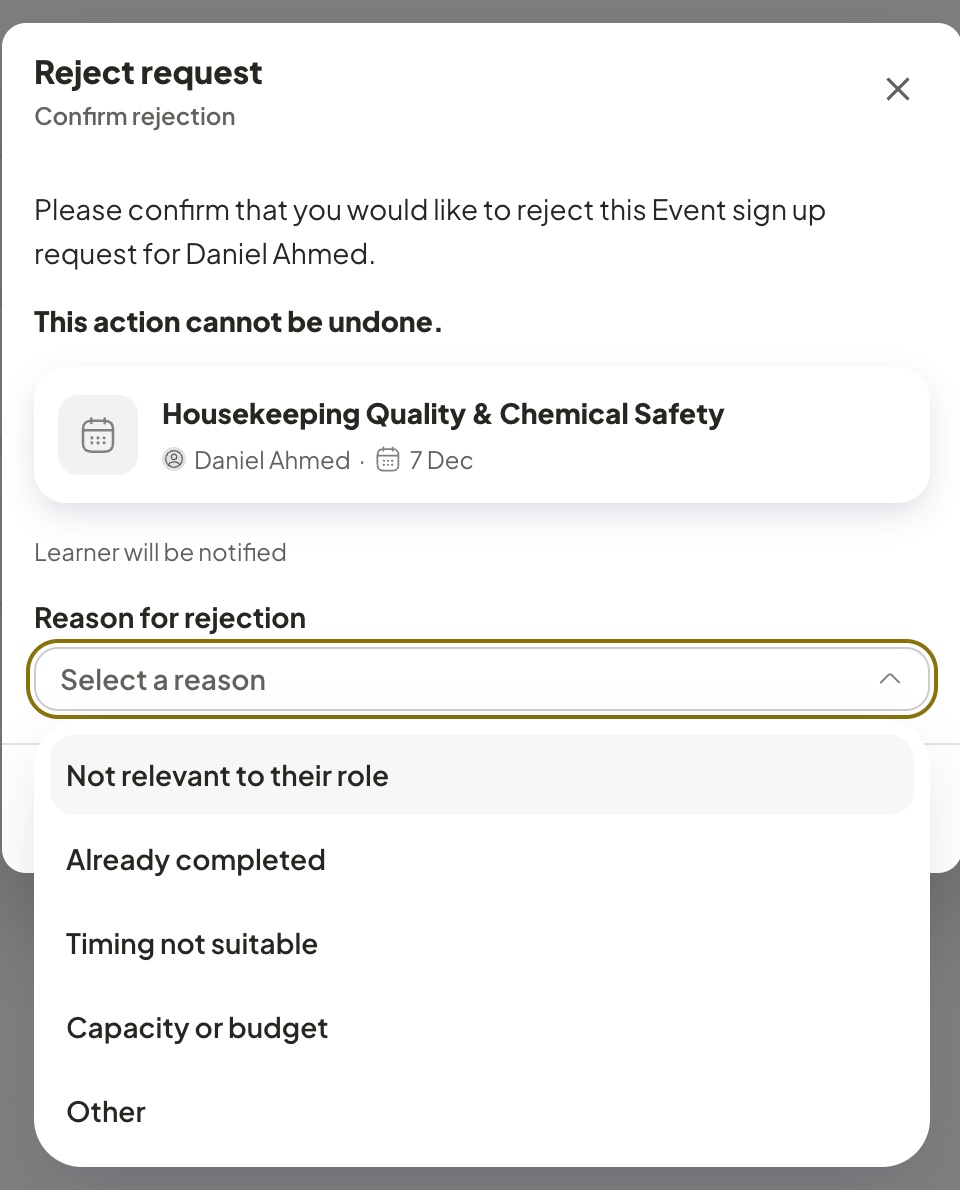
Task: Click the 'This action cannot be undone' warning
Action: (238, 323)
